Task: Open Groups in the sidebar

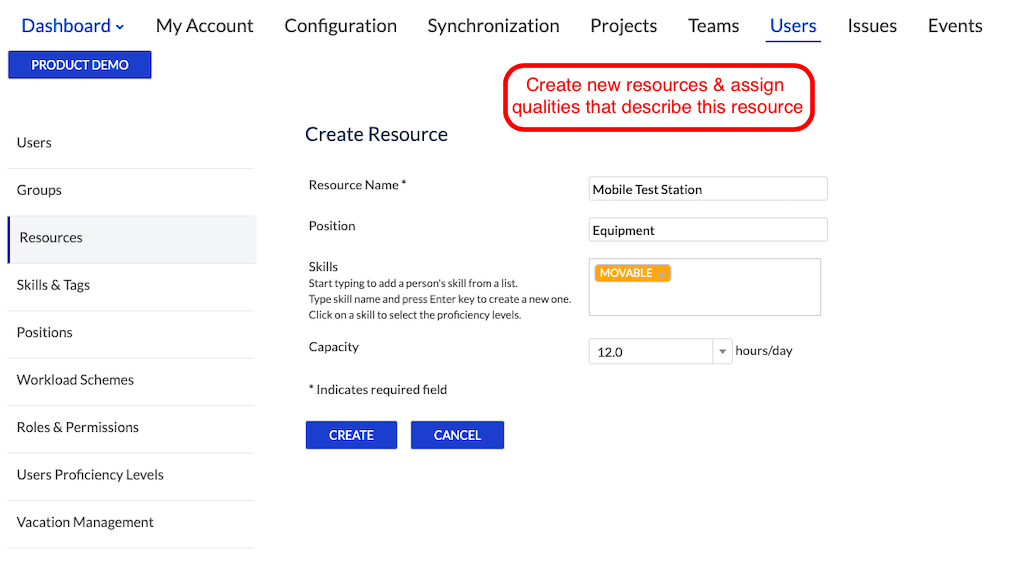Action: click(39, 190)
